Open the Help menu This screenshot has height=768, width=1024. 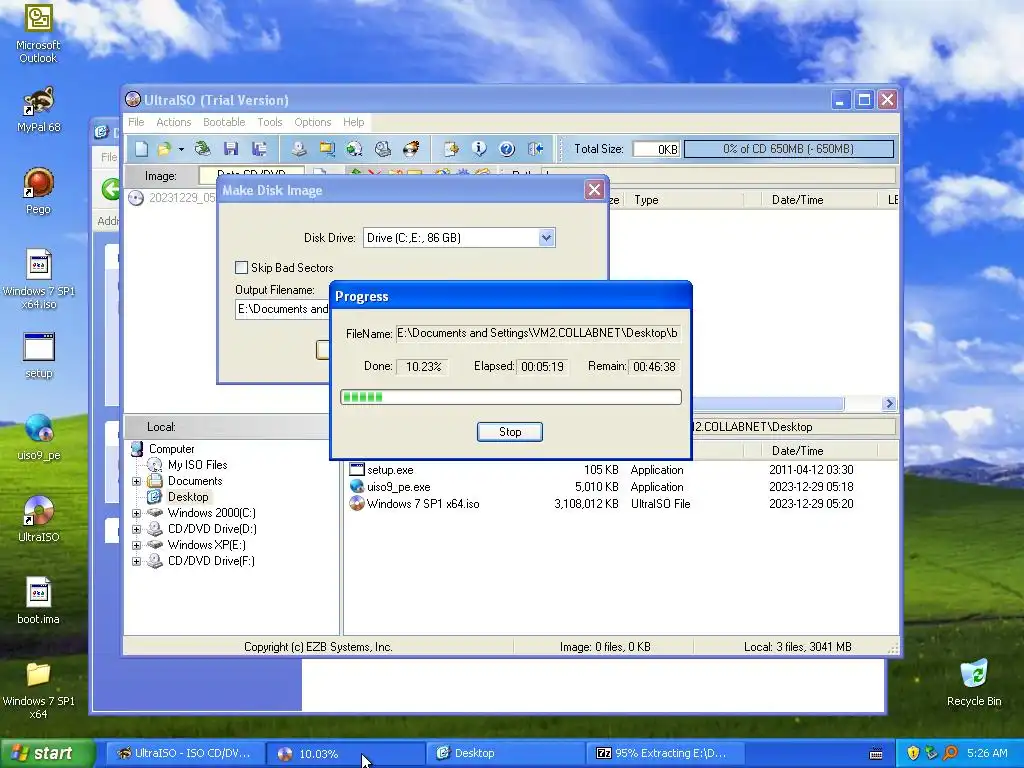(x=354, y=122)
